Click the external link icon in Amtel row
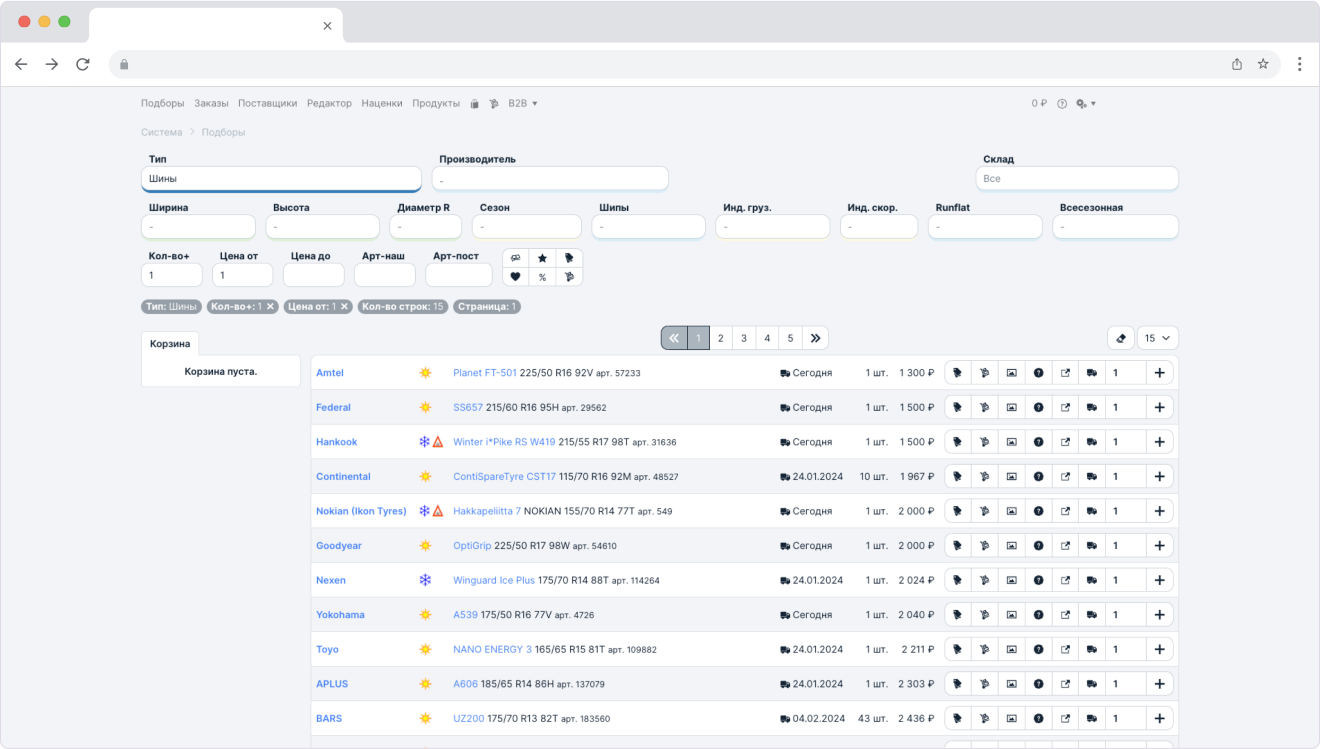This screenshot has height=749, width=1320. click(1065, 373)
